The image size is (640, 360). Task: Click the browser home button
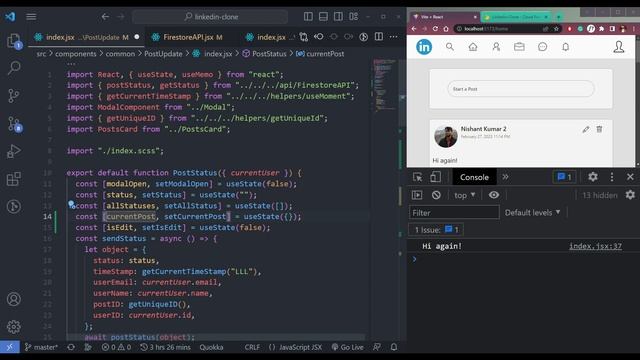tap(446, 29)
